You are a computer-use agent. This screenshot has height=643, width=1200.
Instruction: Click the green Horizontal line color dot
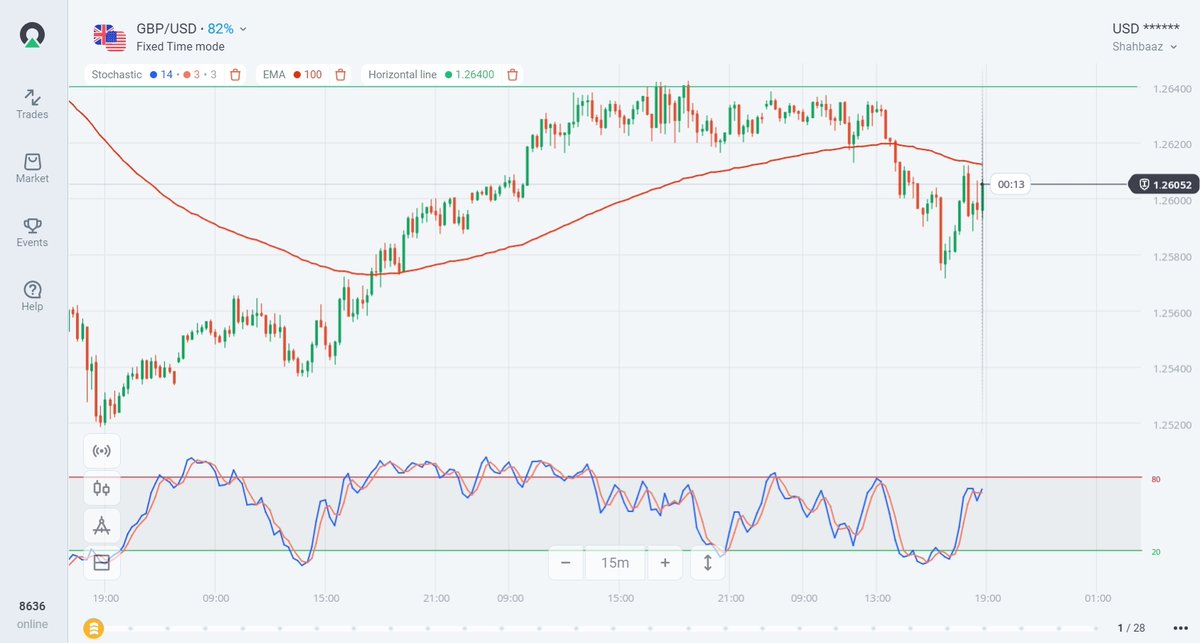pos(447,74)
